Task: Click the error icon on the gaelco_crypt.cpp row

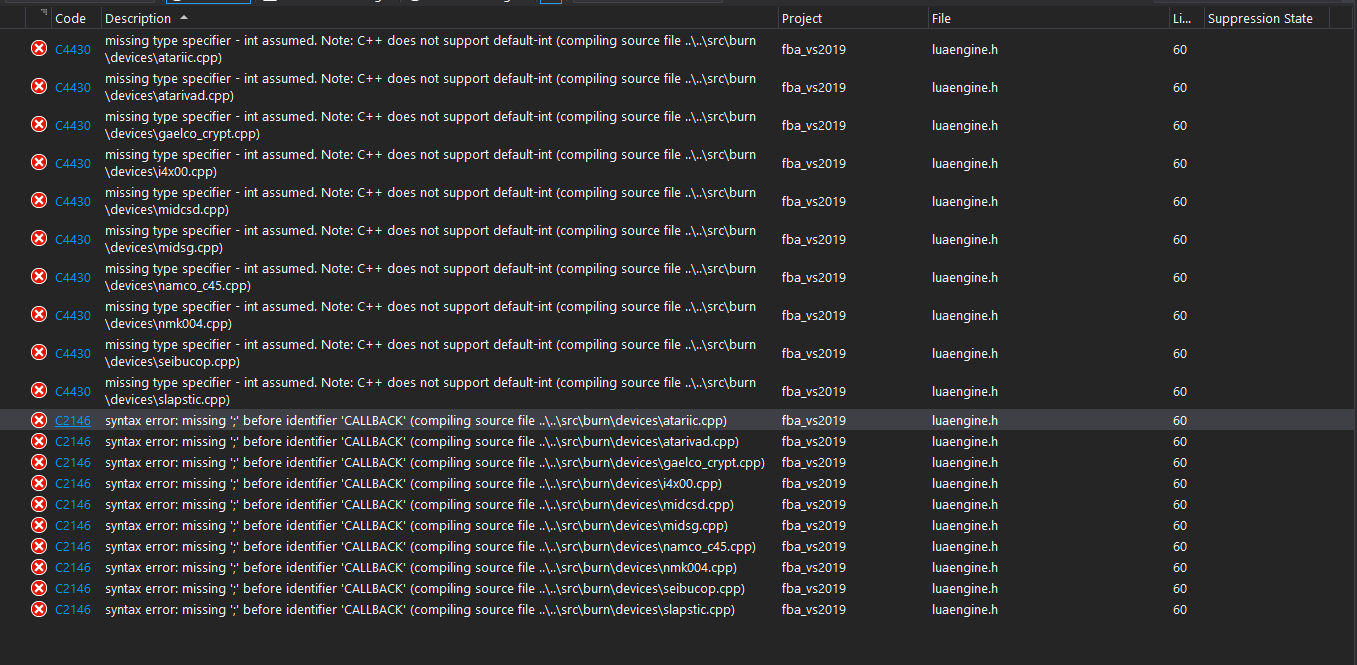Action: pyautogui.click(x=38, y=123)
